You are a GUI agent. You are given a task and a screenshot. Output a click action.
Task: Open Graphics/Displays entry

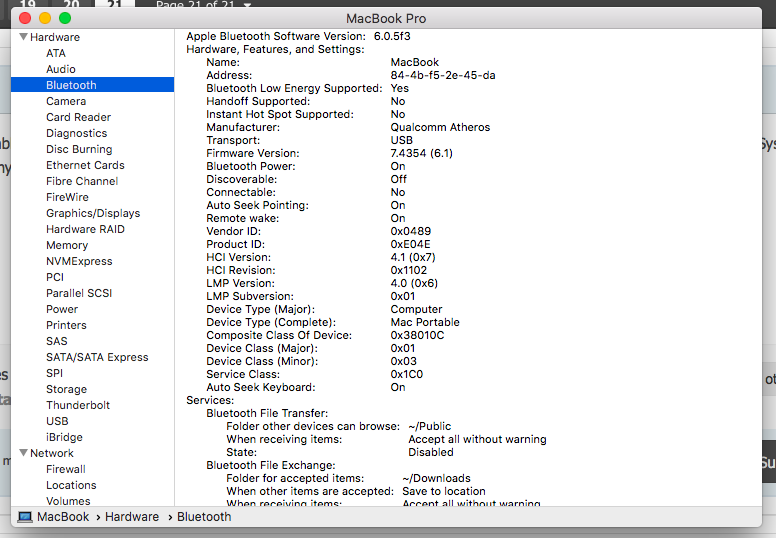[x=93, y=213]
